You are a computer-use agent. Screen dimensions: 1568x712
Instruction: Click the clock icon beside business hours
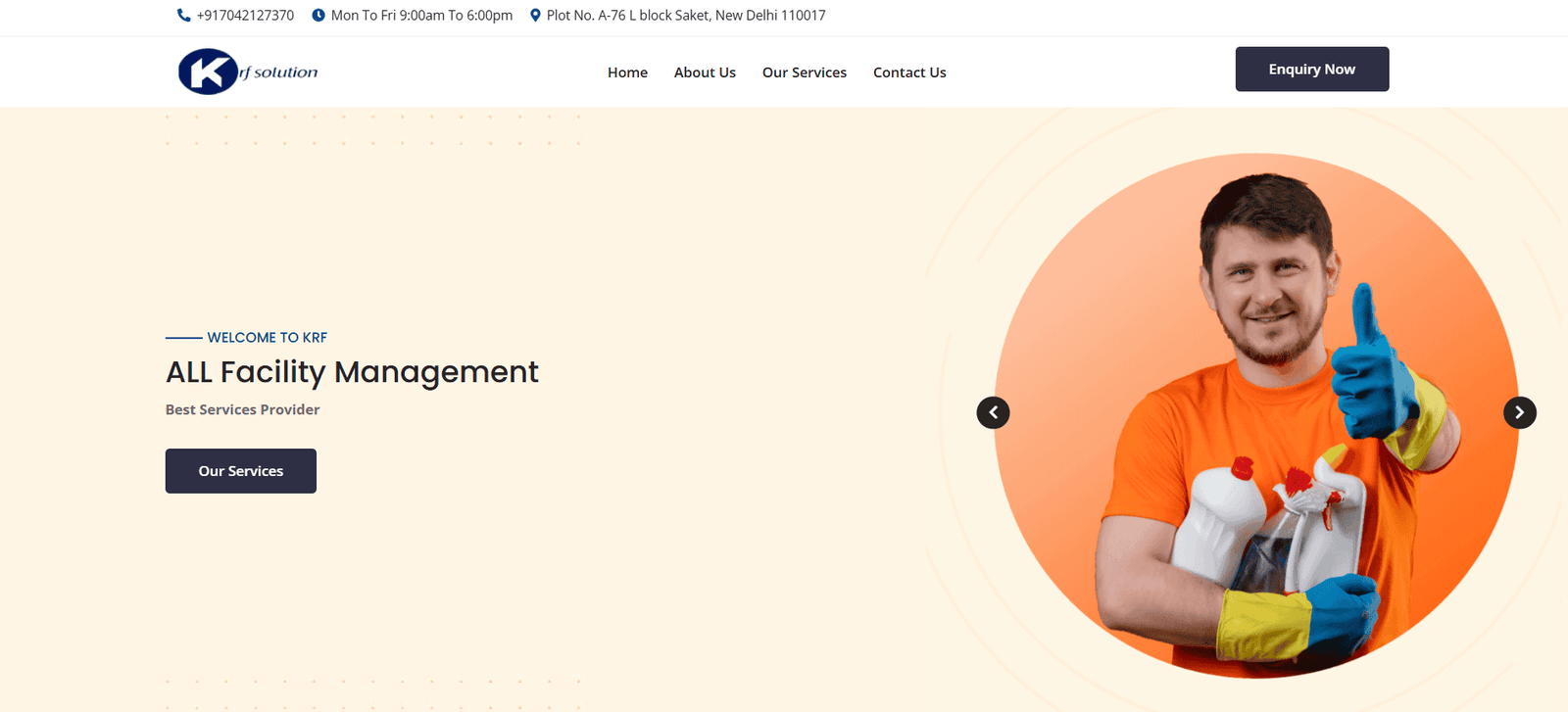pos(318,16)
